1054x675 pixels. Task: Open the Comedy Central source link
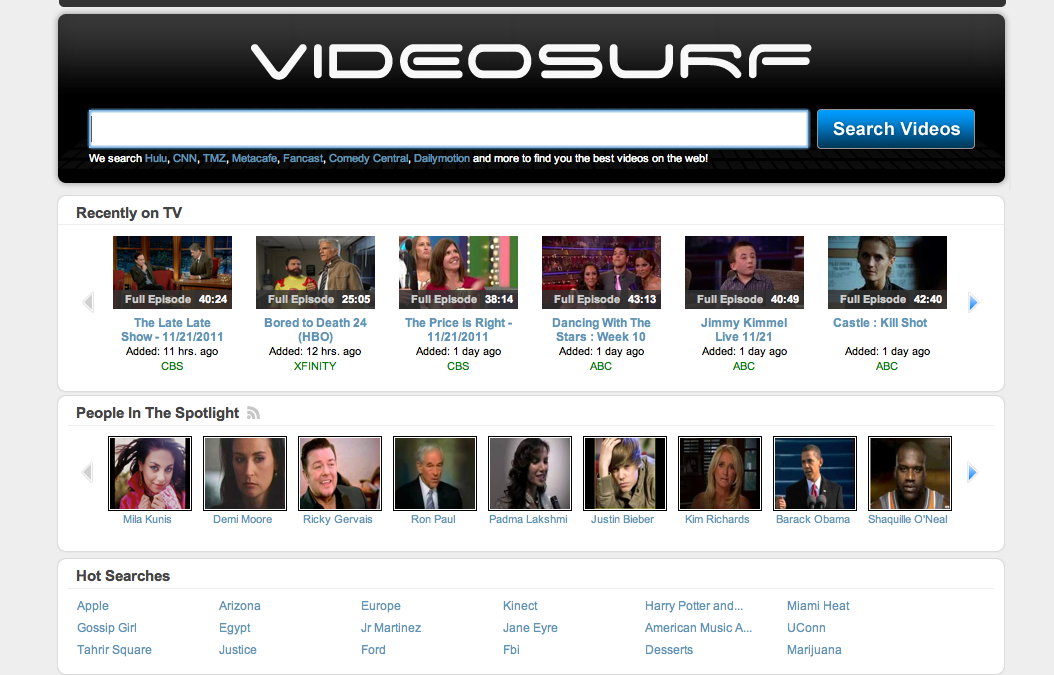coord(368,159)
